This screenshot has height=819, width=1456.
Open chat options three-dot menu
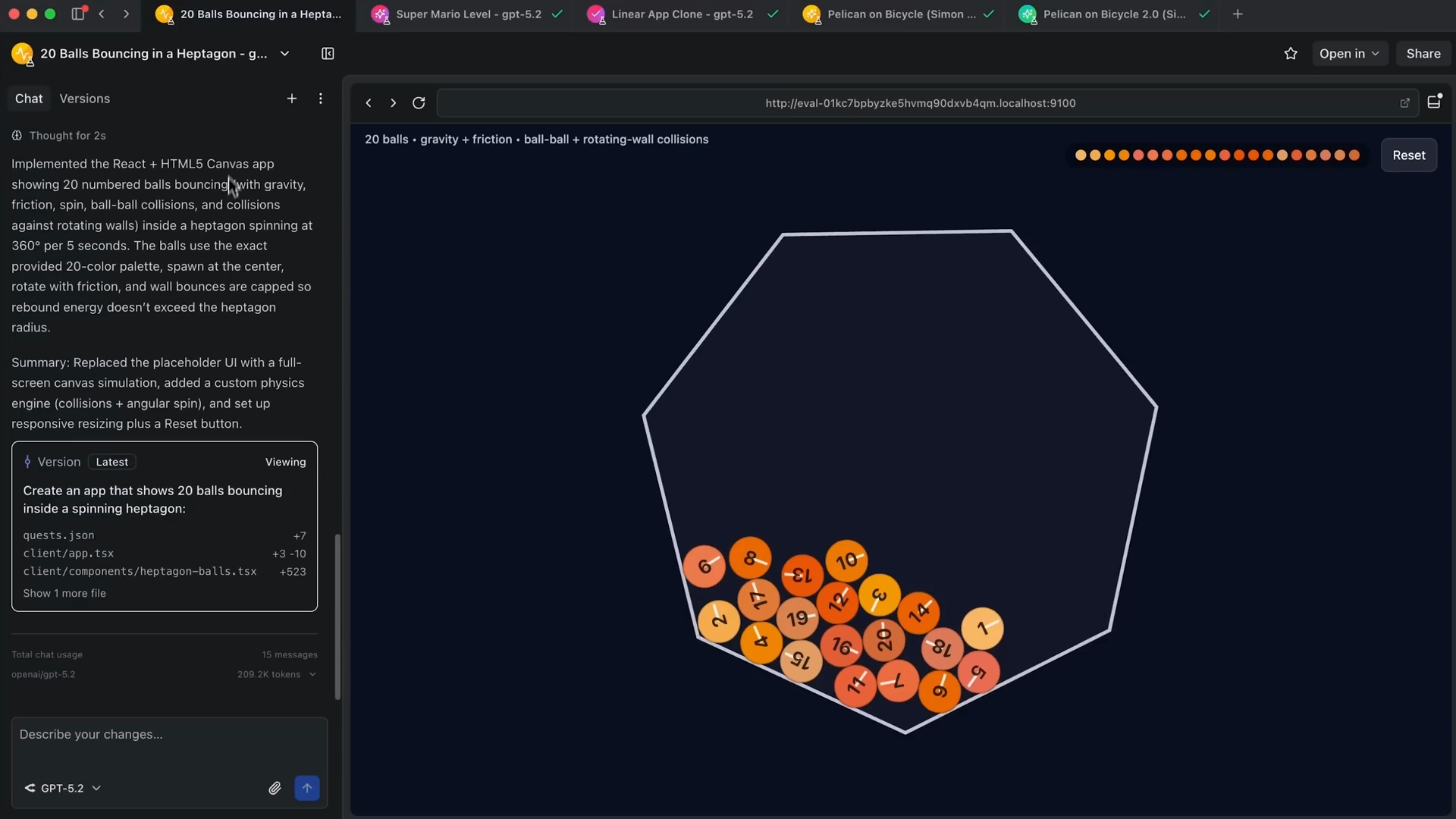point(320,99)
